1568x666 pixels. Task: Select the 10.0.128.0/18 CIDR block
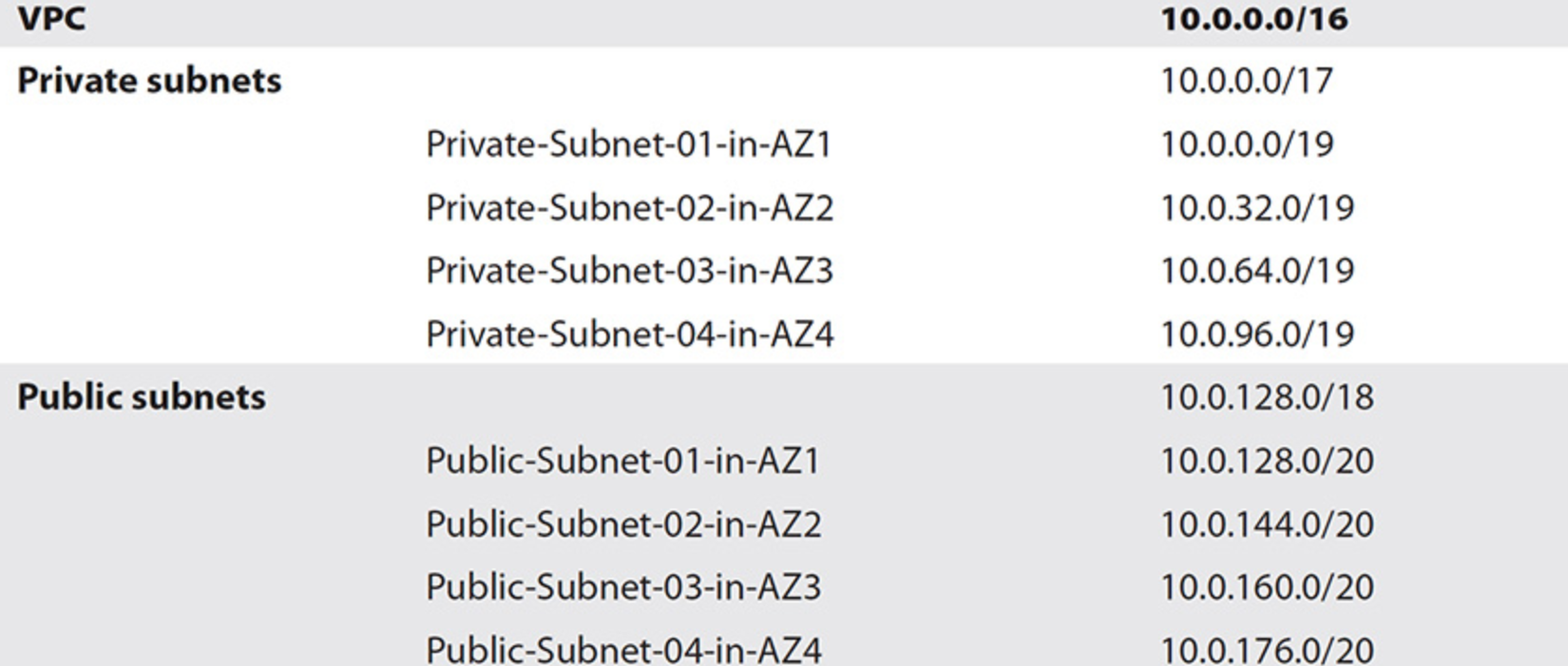(1267, 397)
